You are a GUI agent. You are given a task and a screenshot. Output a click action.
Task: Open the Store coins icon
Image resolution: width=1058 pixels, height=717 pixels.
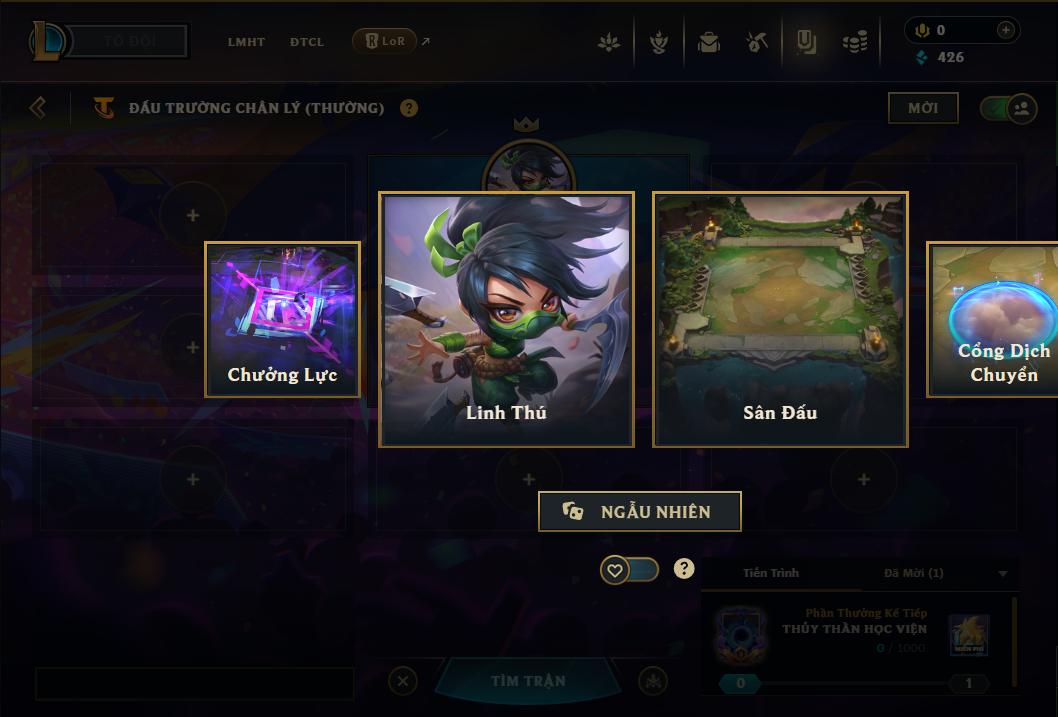(x=855, y=42)
